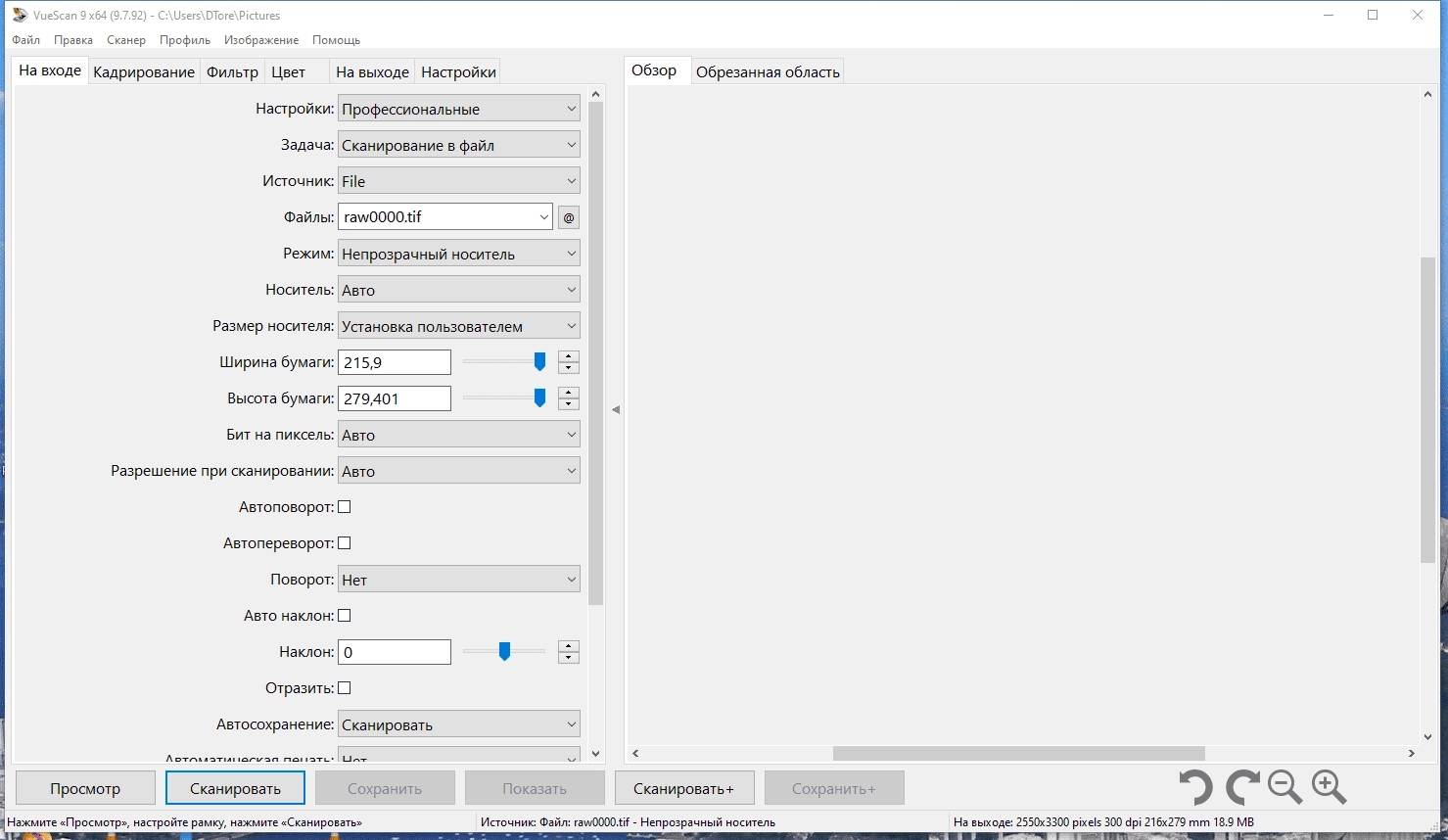Click the Просмотр button
Image resolution: width=1448 pixels, height=840 pixels.
pyautogui.click(x=85, y=788)
